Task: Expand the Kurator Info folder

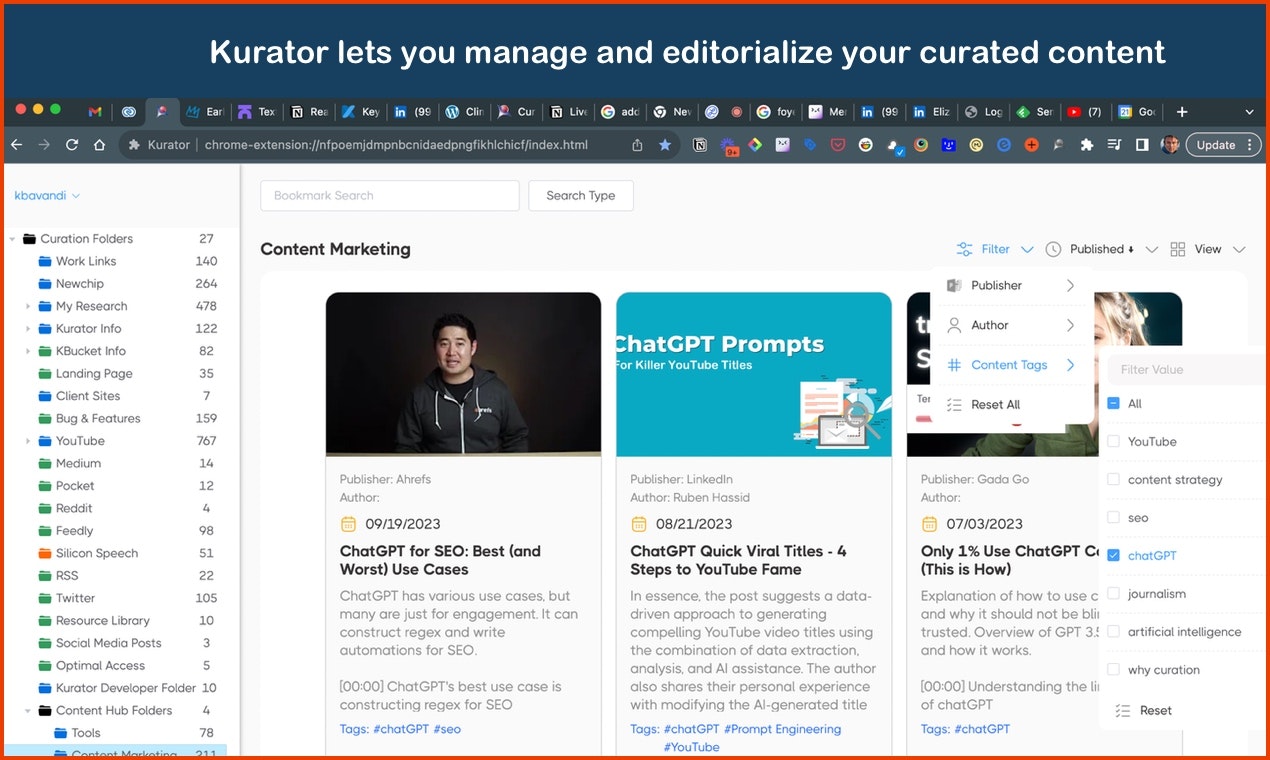Action: (x=28, y=329)
